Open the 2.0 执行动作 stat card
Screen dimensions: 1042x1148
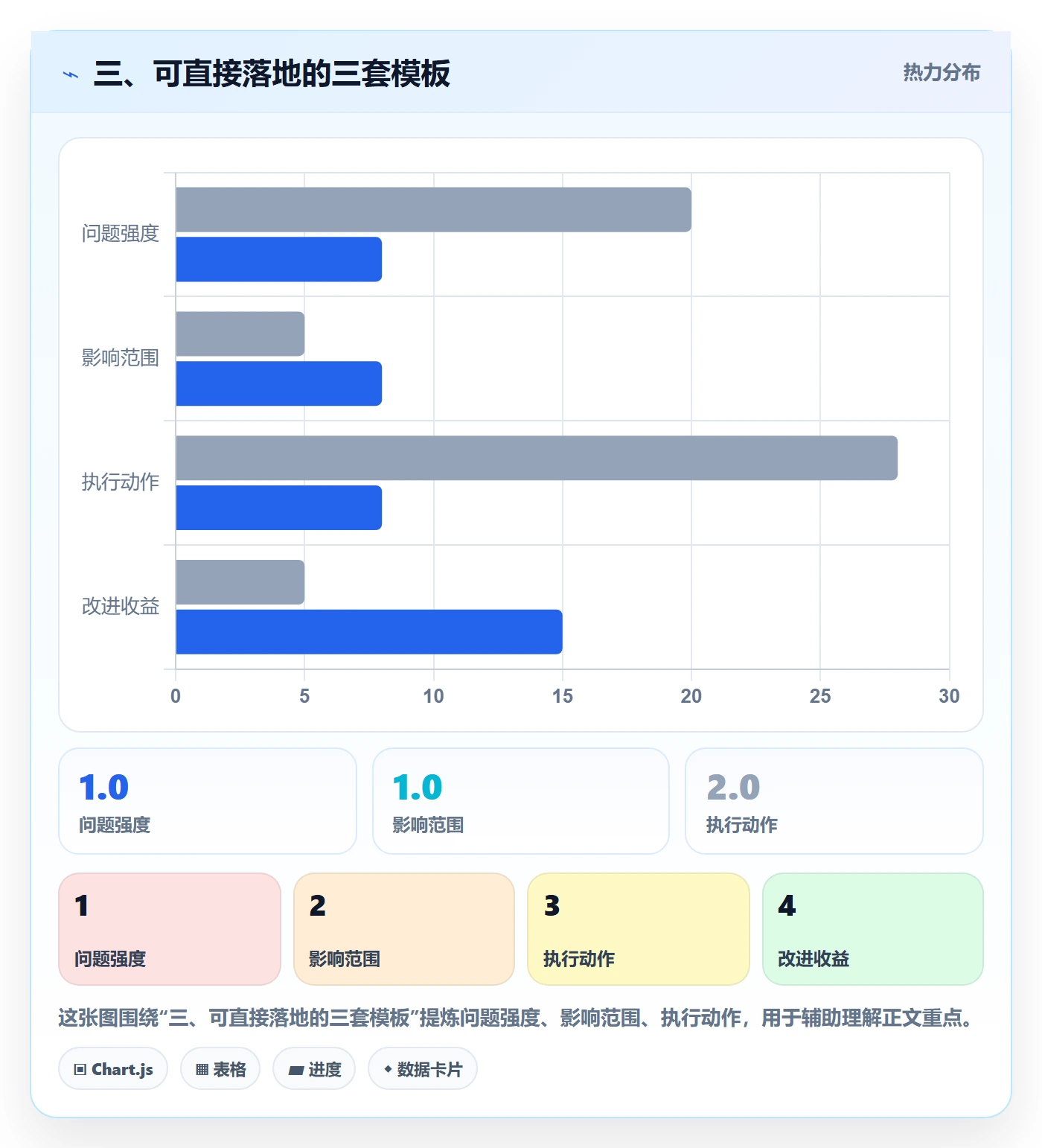[834, 801]
